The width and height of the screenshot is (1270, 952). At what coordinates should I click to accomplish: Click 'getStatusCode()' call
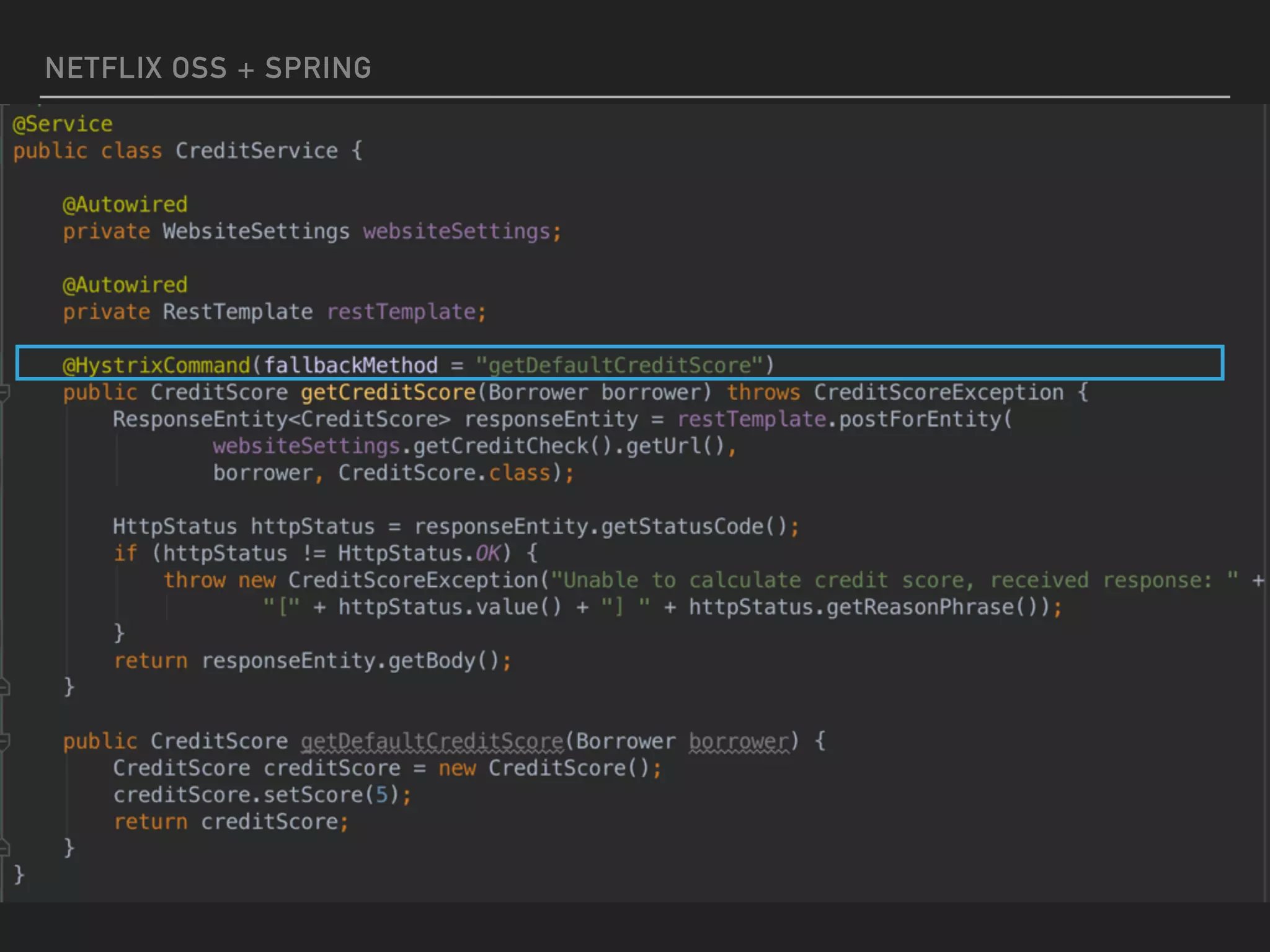pos(694,527)
